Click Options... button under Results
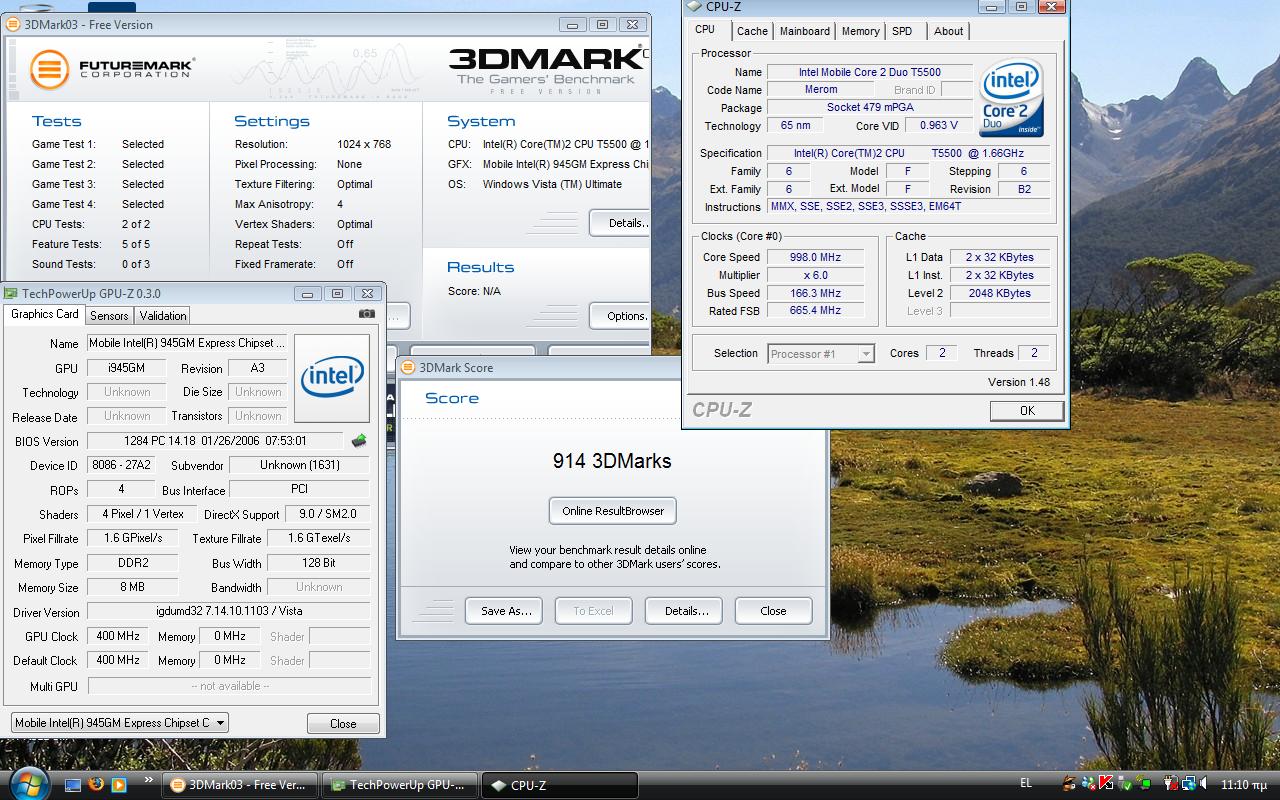This screenshot has width=1280, height=800. (620, 316)
